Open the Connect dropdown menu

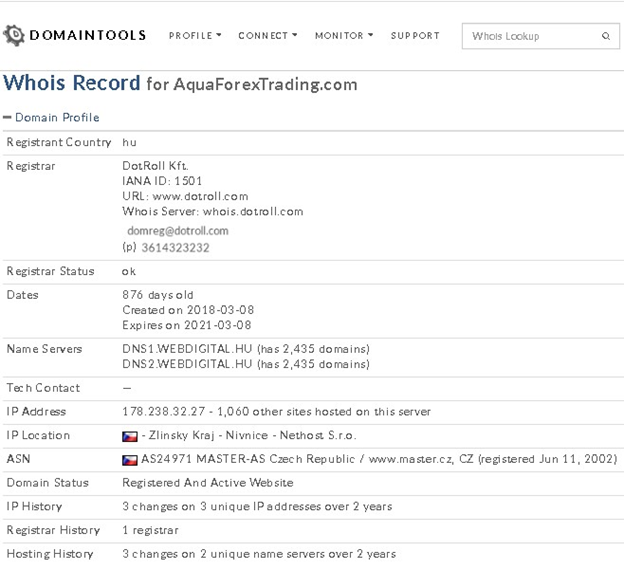[268, 35]
